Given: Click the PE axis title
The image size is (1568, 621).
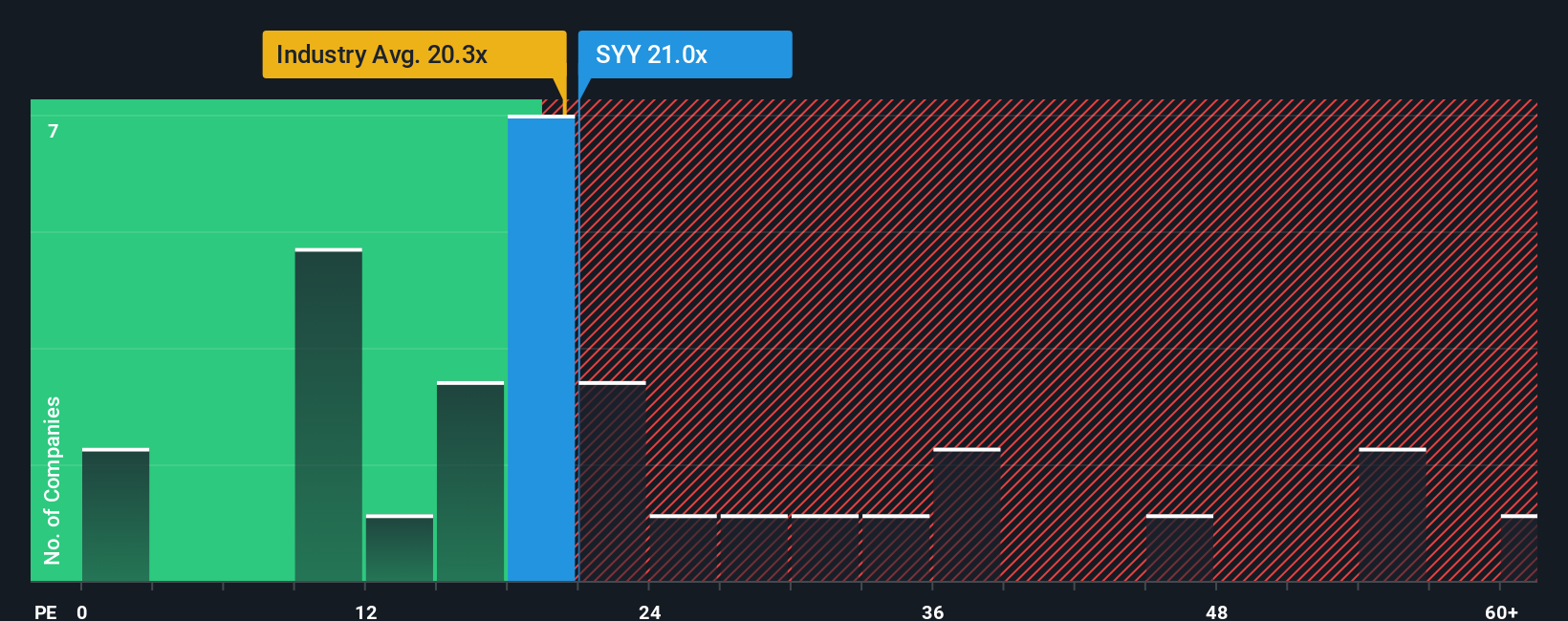Looking at the screenshot, I should click(x=46, y=611).
